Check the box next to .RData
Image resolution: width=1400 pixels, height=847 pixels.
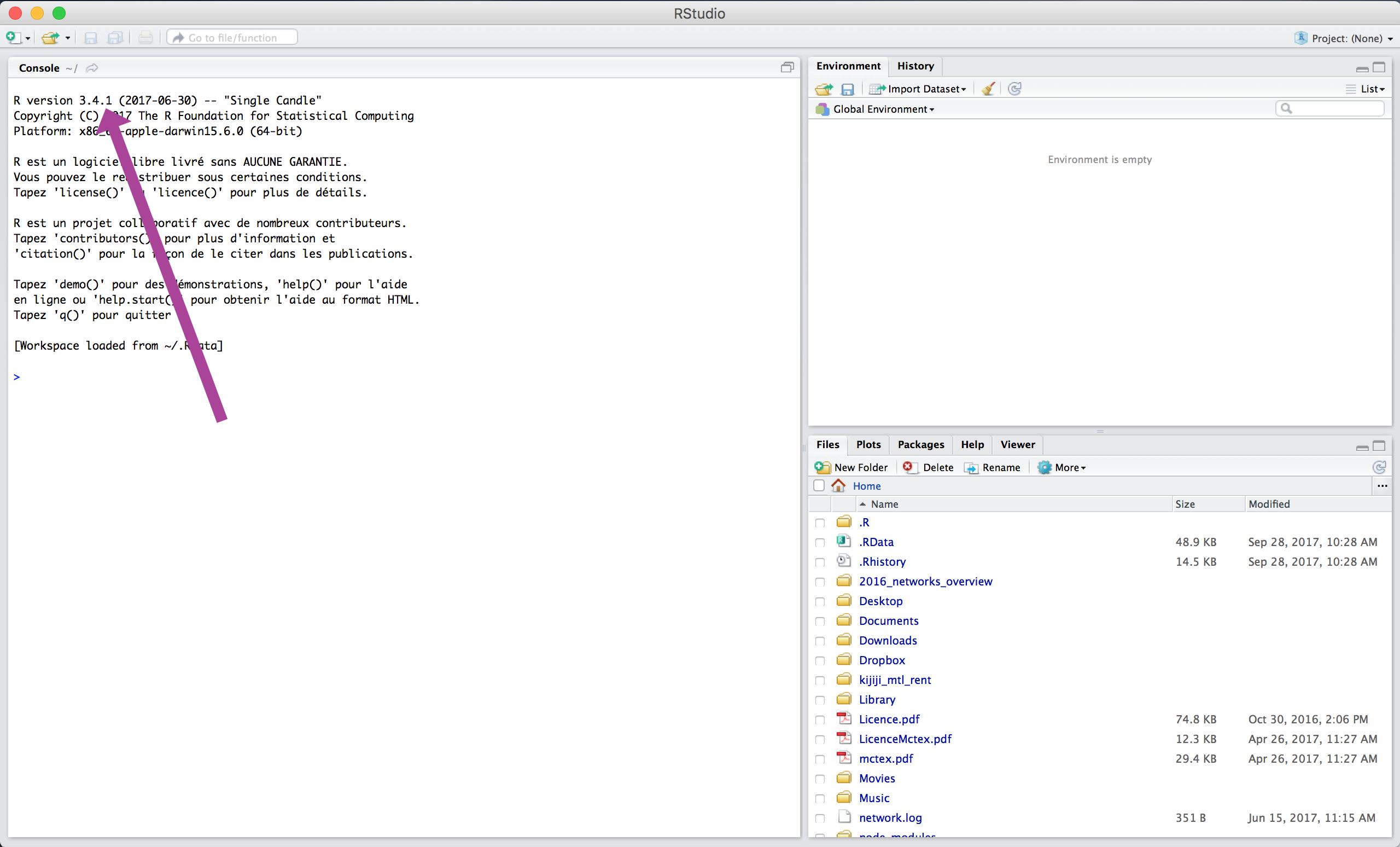click(x=820, y=543)
